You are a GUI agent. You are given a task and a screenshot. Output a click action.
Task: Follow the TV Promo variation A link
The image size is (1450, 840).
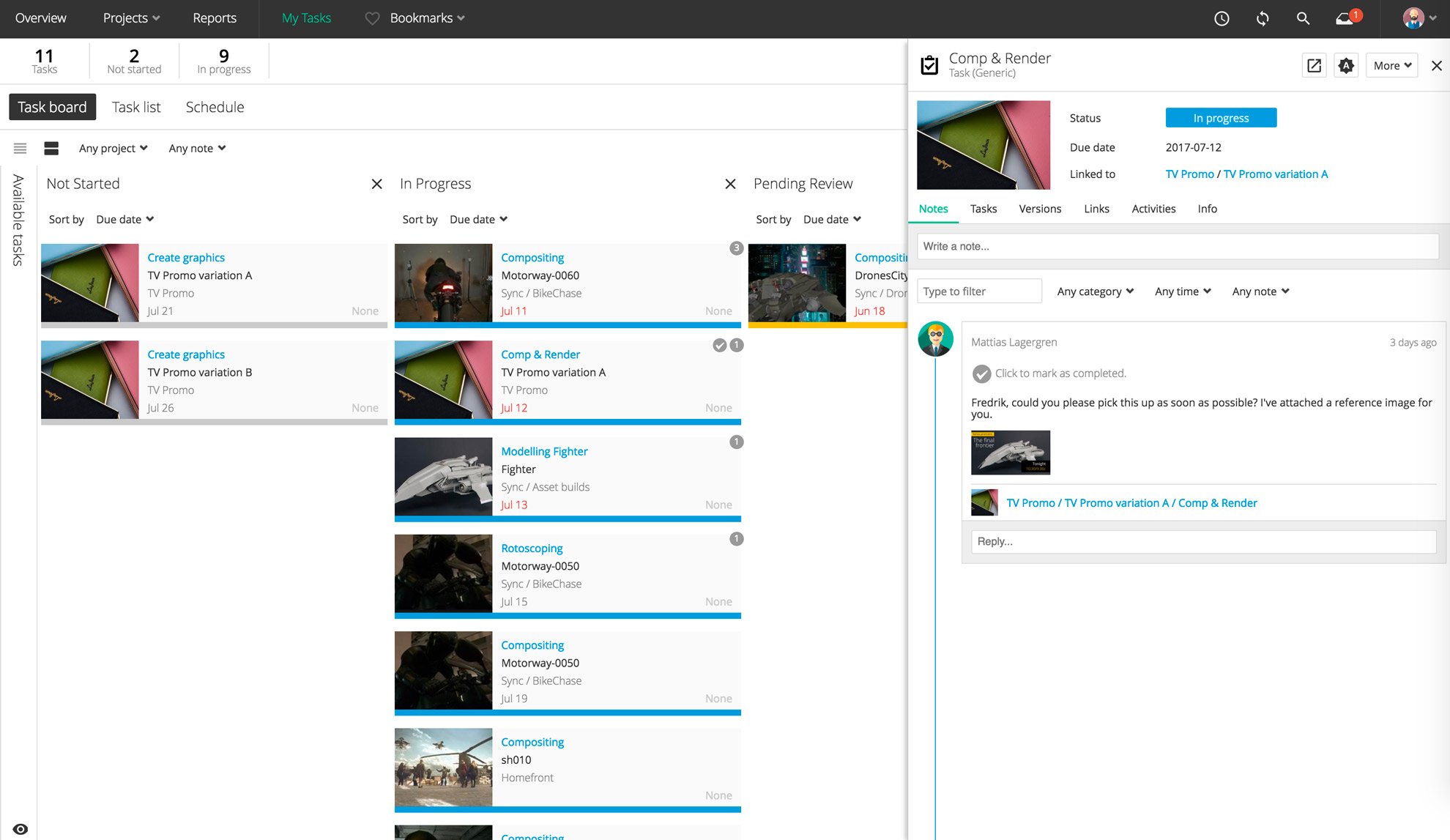click(x=1275, y=174)
